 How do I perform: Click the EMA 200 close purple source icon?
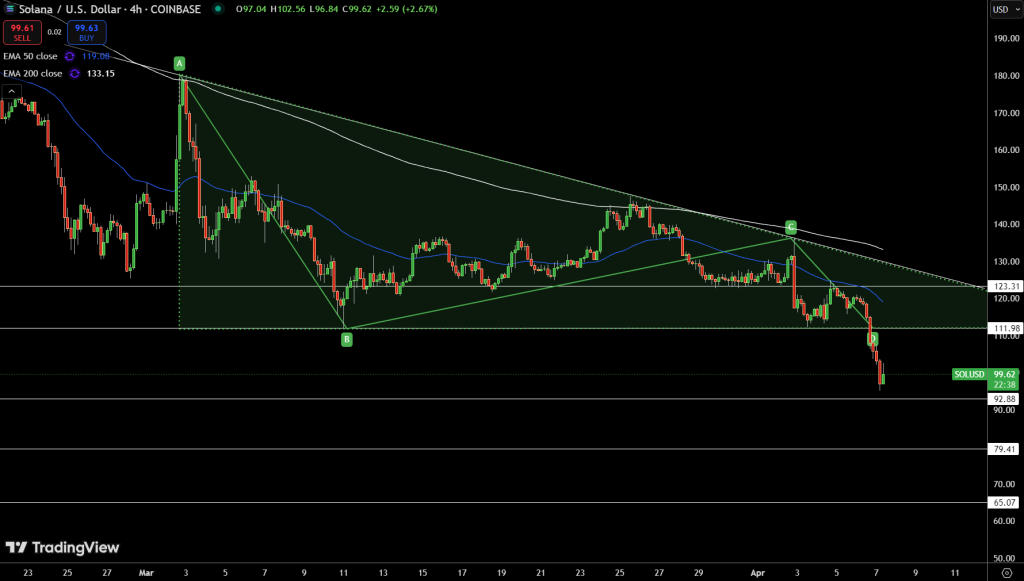pos(73,73)
